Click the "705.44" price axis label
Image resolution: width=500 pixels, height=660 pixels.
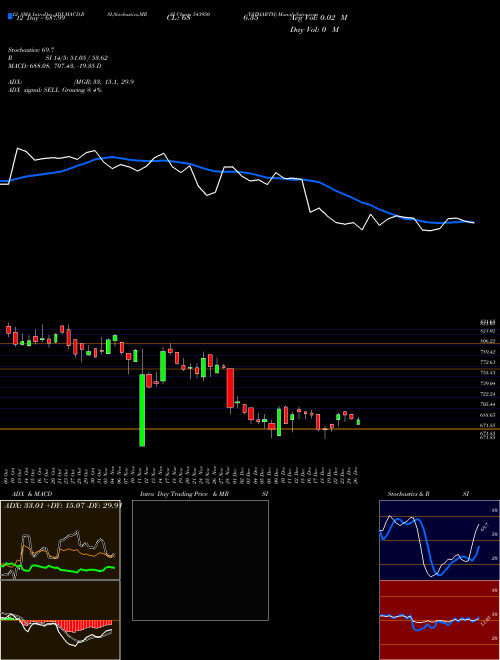point(487,404)
